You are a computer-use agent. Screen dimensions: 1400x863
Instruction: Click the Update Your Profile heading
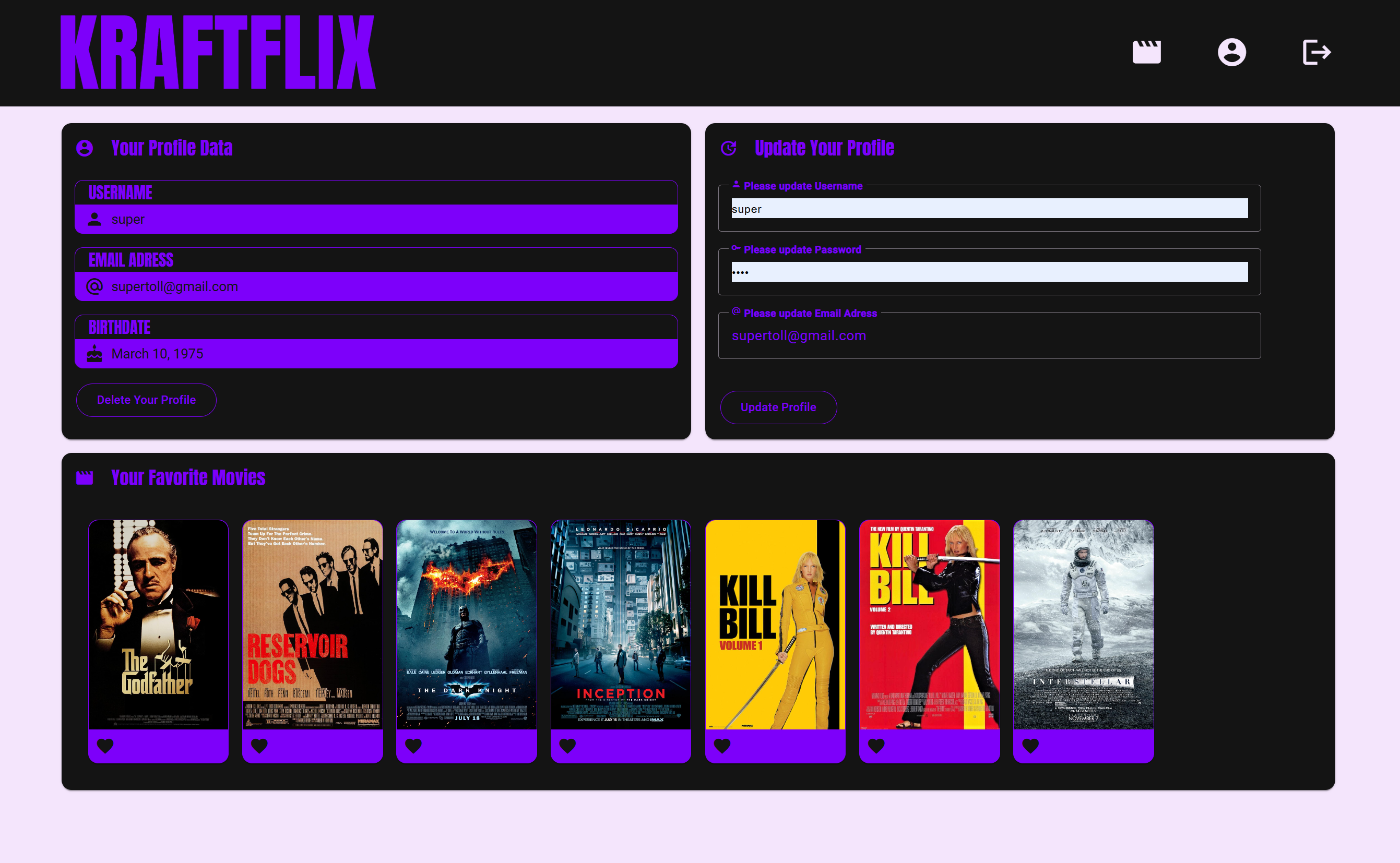coord(824,148)
